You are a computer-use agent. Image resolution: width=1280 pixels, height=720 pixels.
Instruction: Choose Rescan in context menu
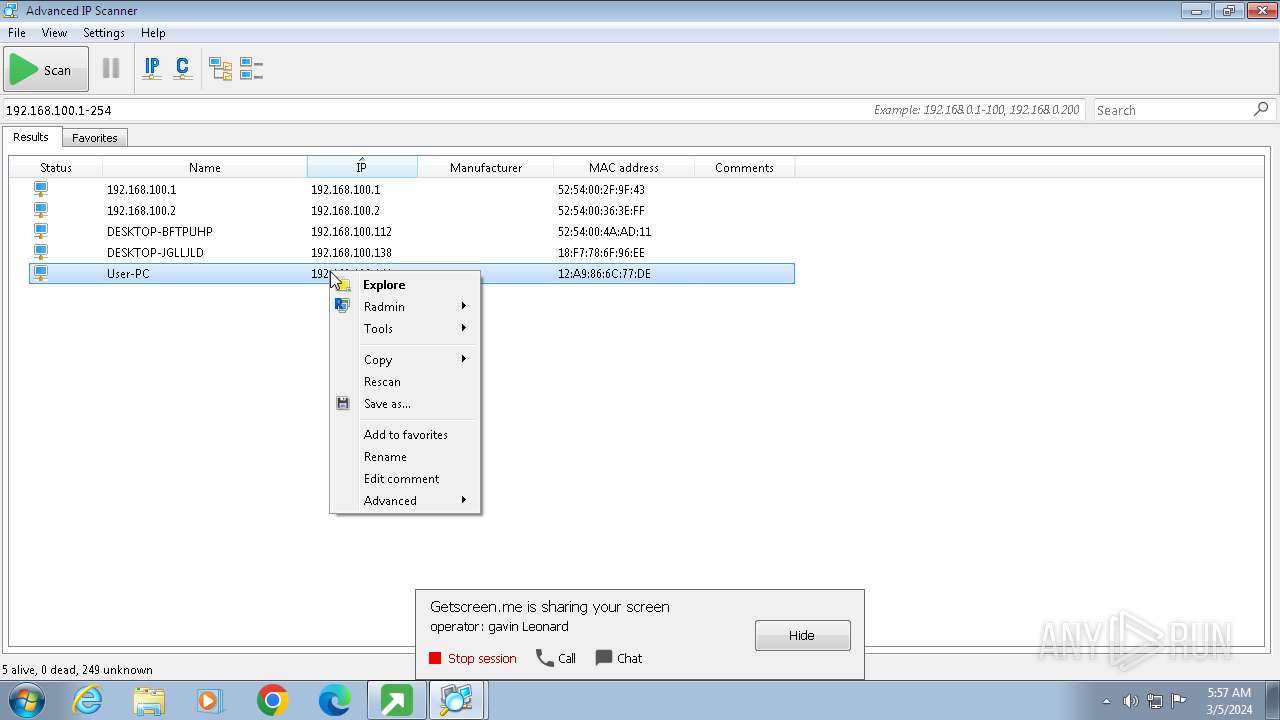click(x=405, y=382)
